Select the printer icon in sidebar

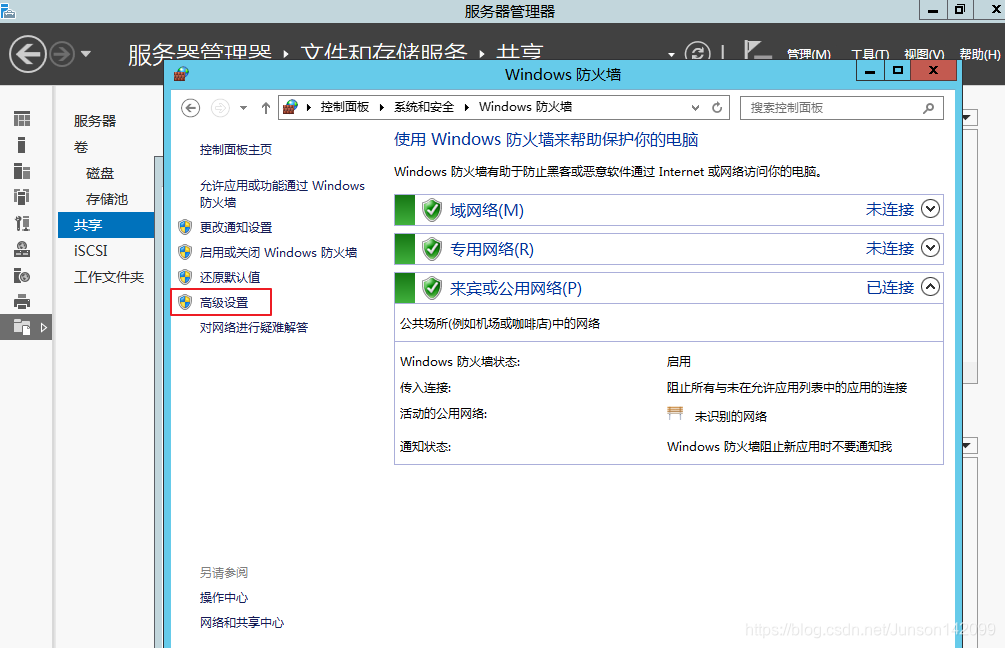22,301
